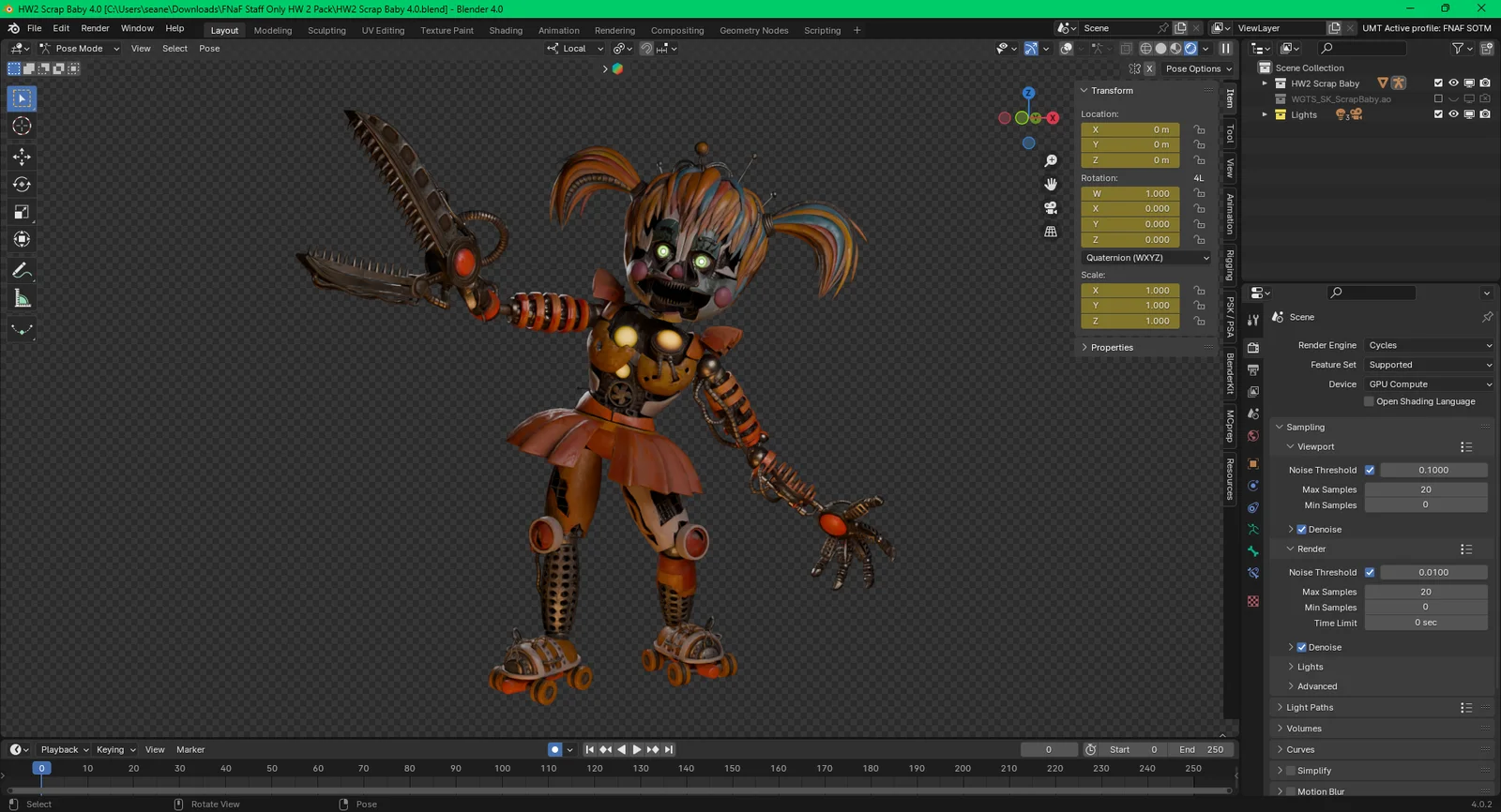Viewport: 1501px width, 812px height.
Task: Switch to the Scripting workspace tab
Action: pos(823,30)
